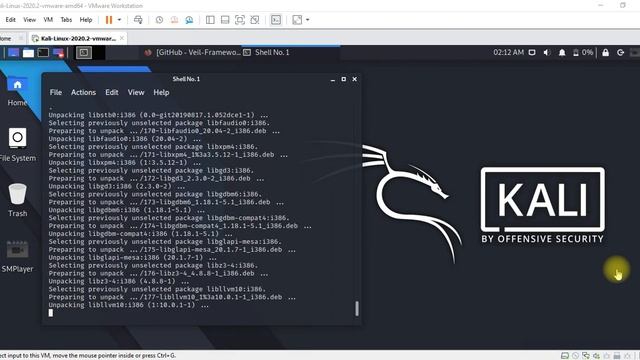Open the VMware Help menu
Screen dimensions: 640x360
[86, 20]
